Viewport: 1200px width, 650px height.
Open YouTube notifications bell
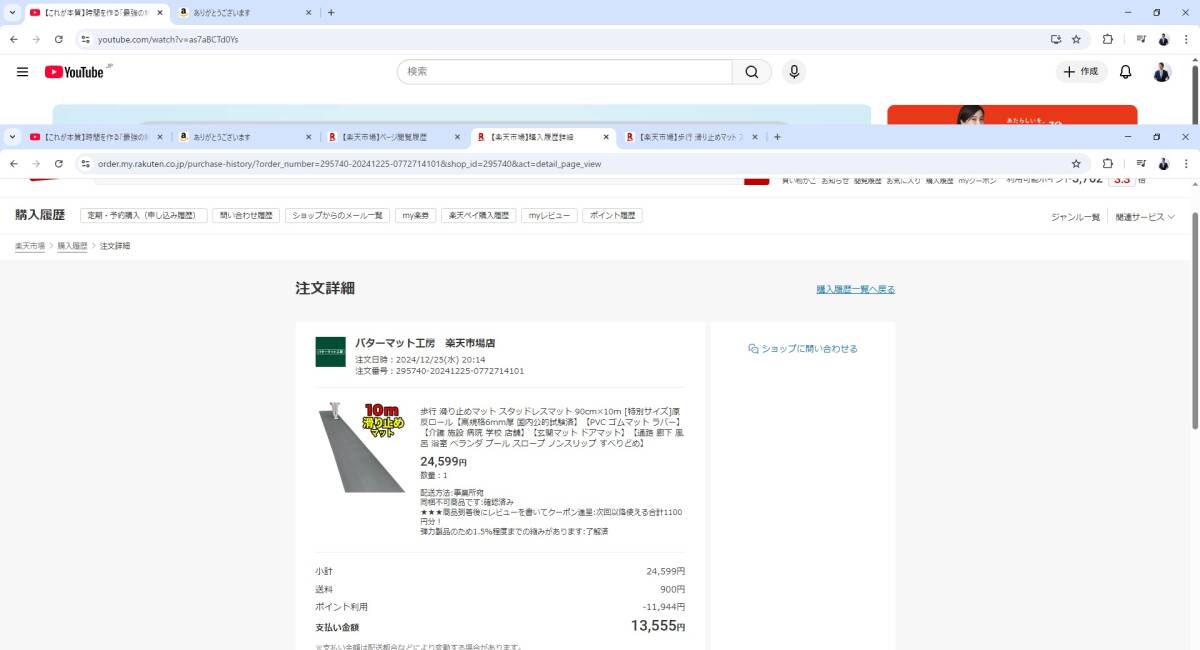pos(1125,72)
